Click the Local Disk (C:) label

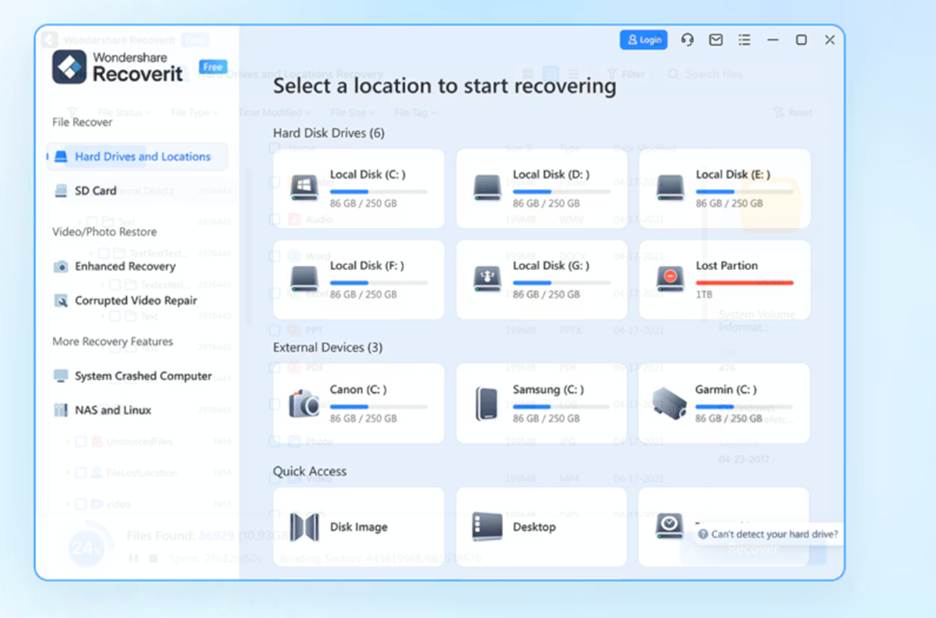tap(368, 174)
